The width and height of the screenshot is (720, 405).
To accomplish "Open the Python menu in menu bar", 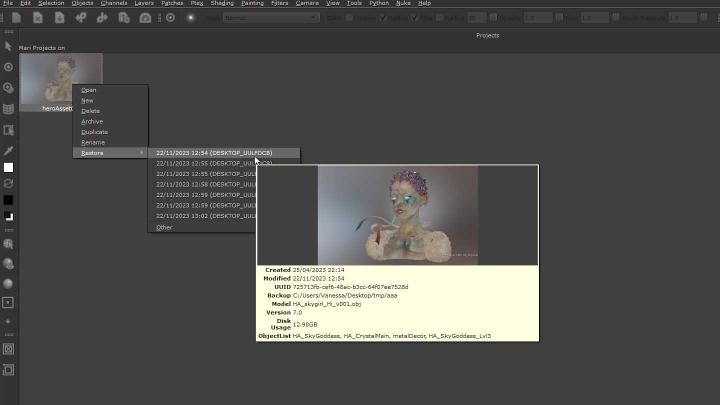I will click(379, 4).
